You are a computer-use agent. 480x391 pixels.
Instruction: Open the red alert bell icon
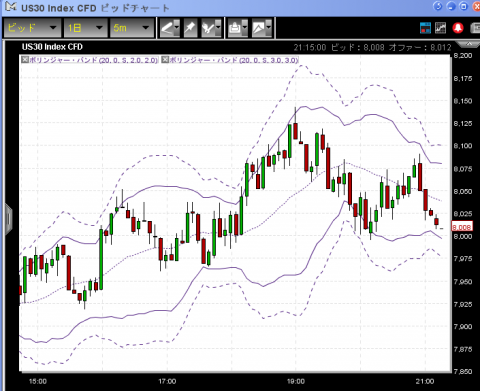[458, 28]
